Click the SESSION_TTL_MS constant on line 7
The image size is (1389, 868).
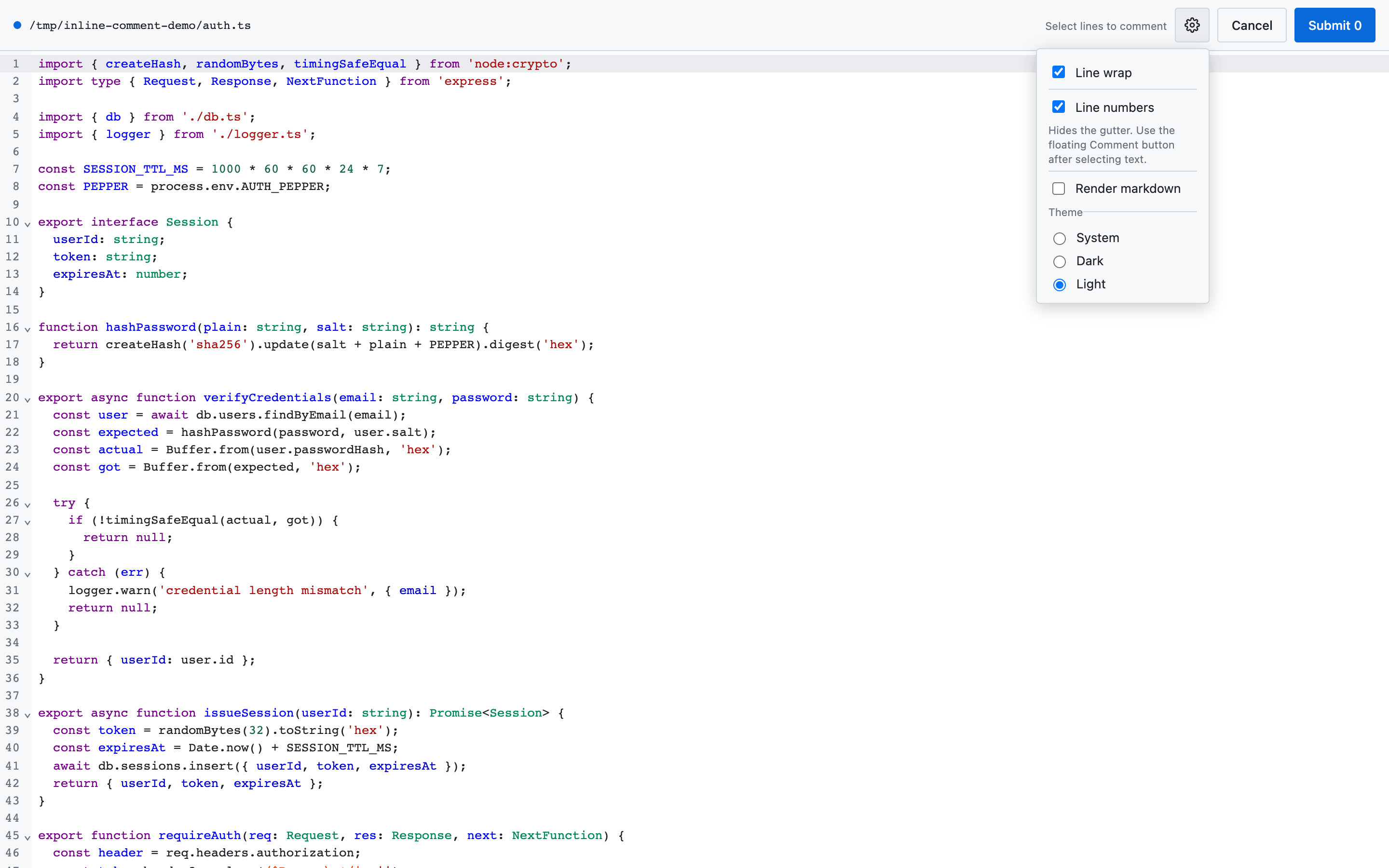(x=136, y=169)
